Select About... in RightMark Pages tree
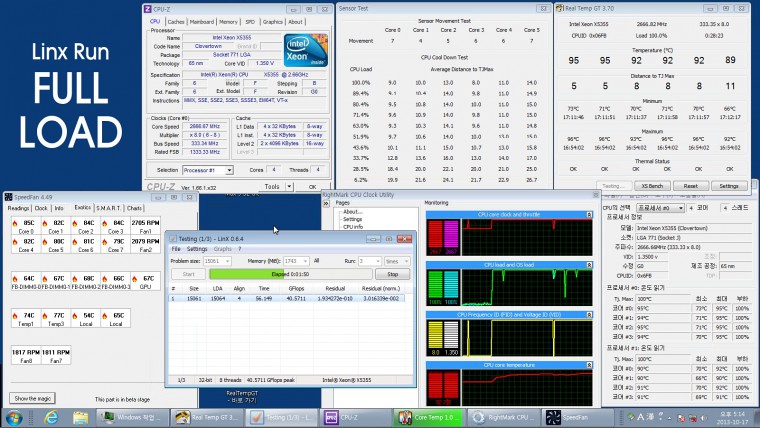Screen dimensions: 760x428 click(352, 212)
